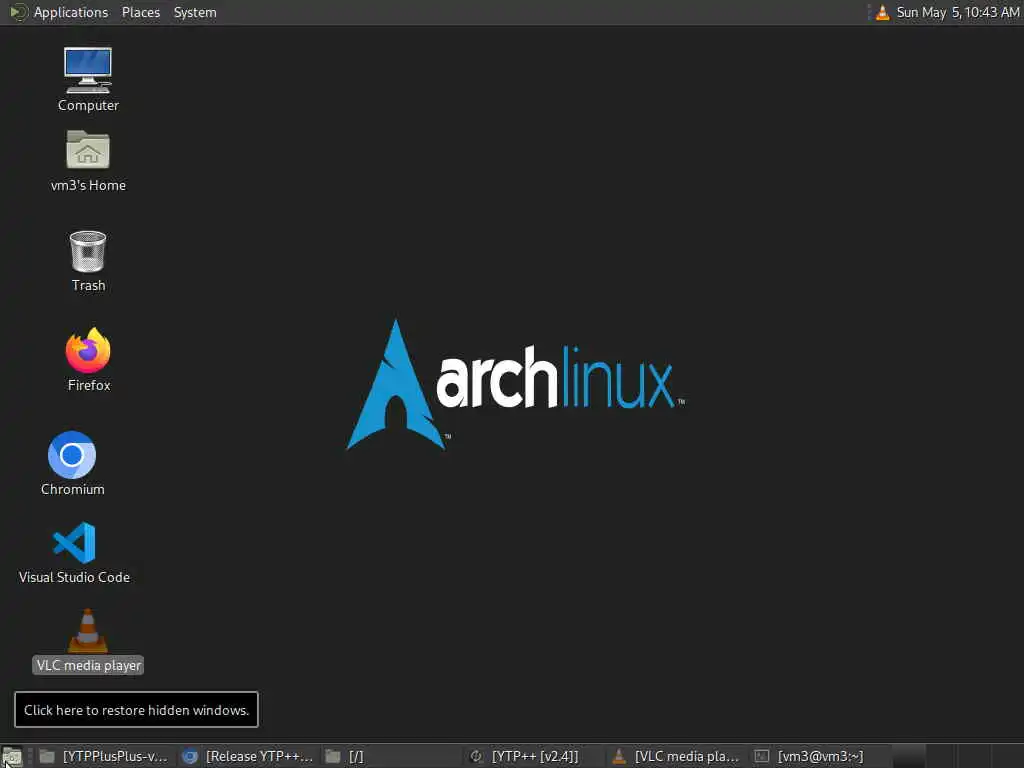This screenshot has width=1024, height=768.
Task: Restore the YTPPlusPlus-v... taskbar window
Action: (x=104, y=756)
